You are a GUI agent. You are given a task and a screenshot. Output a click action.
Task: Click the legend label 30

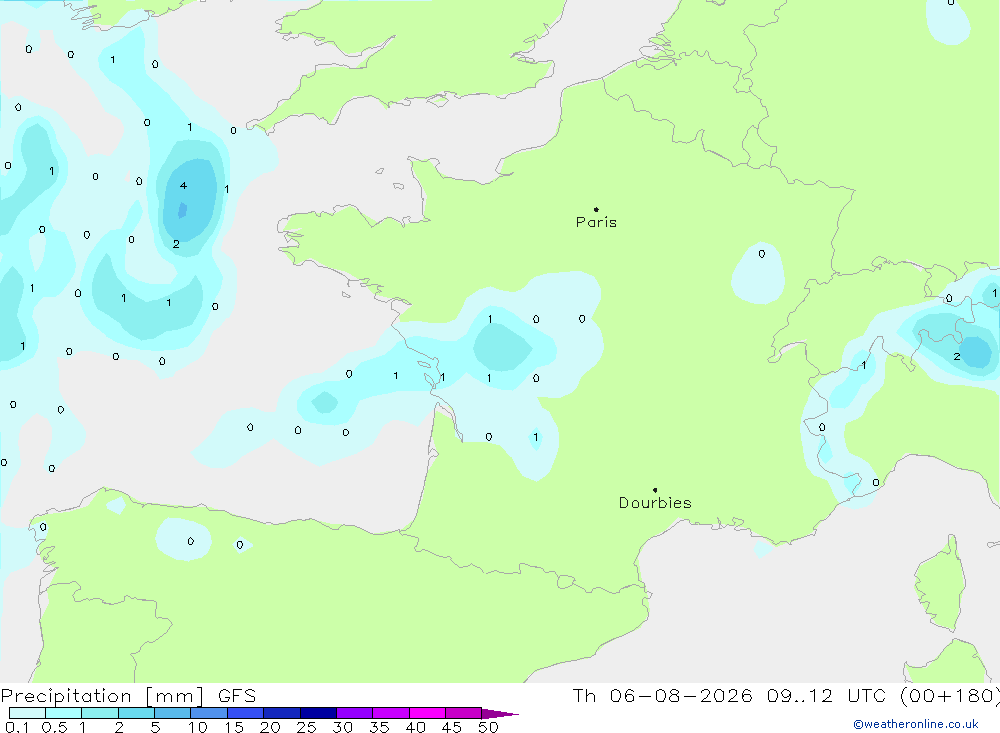[x=343, y=727]
